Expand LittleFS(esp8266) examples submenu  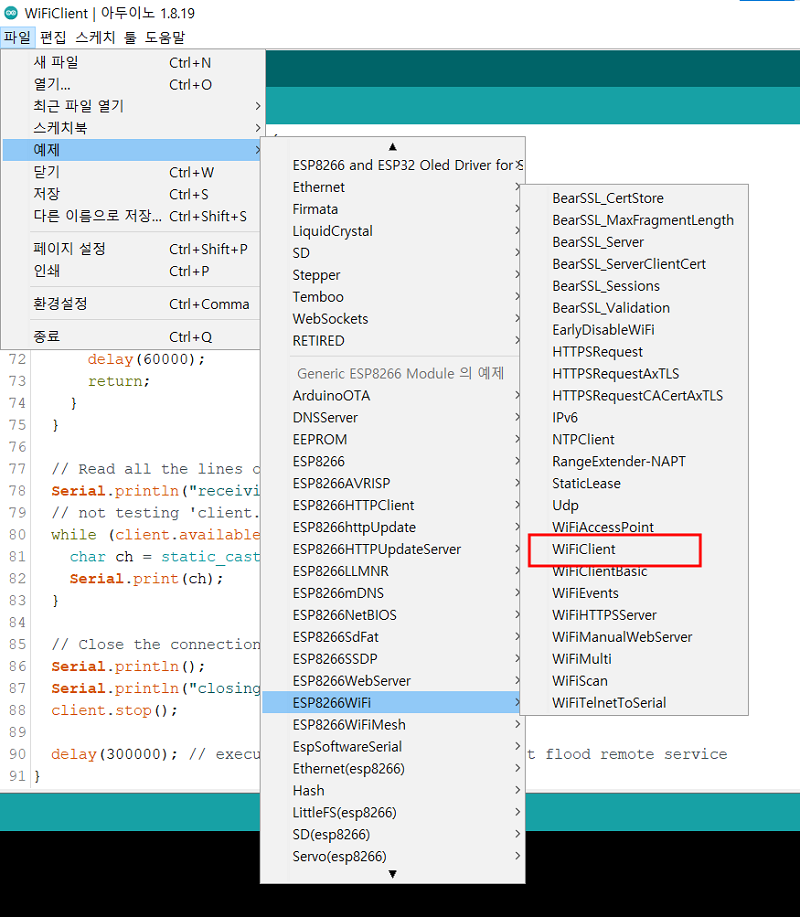click(392, 812)
